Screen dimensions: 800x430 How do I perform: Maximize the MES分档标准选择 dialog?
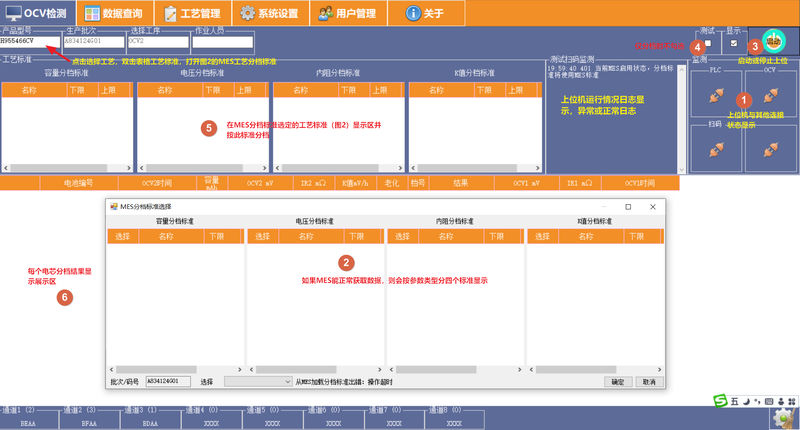click(628, 207)
